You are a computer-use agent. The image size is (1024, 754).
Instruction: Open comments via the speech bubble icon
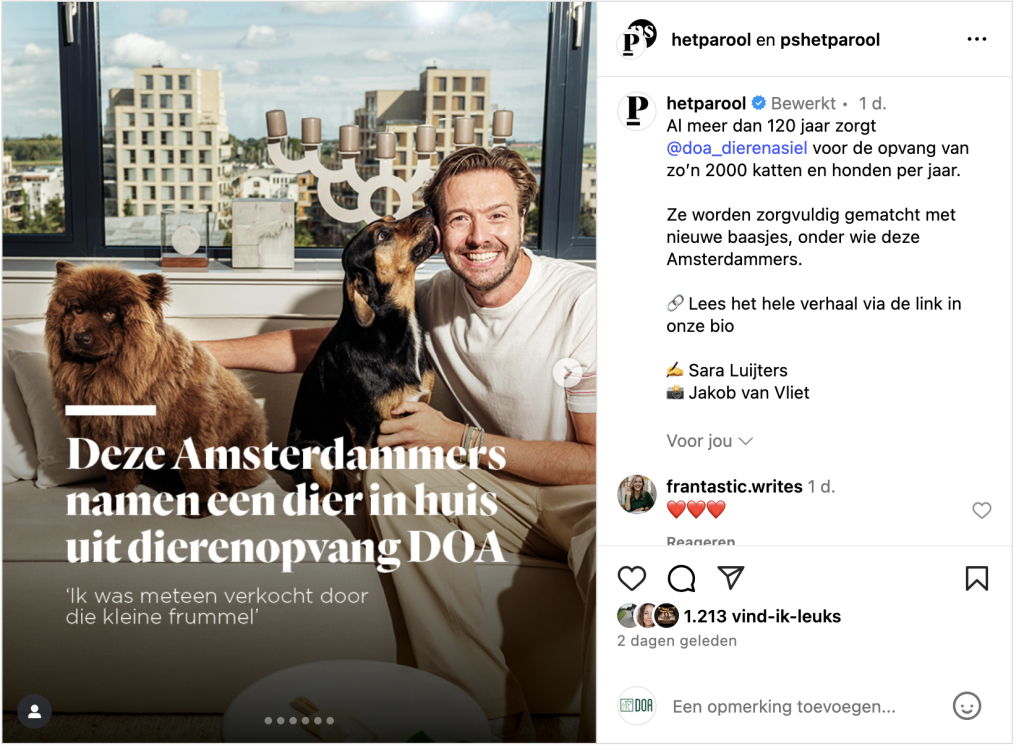681,578
